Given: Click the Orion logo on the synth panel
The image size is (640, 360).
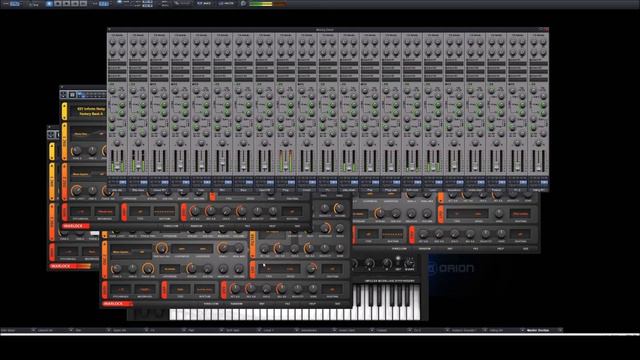Looking at the screenshot, I should (x=451, y=268).
